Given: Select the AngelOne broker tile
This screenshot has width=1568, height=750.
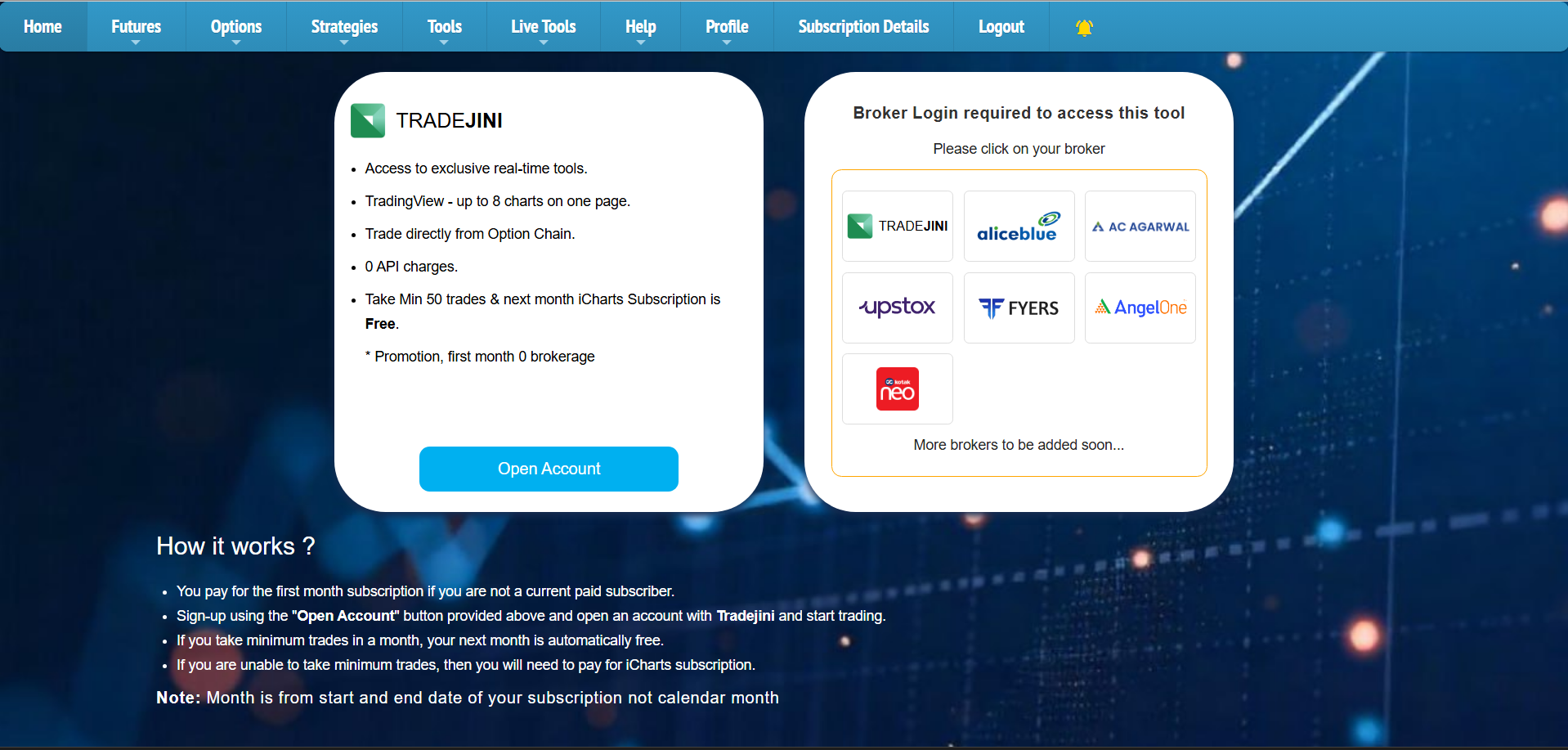Looking at the screenshot, I should click(1140, 308).
